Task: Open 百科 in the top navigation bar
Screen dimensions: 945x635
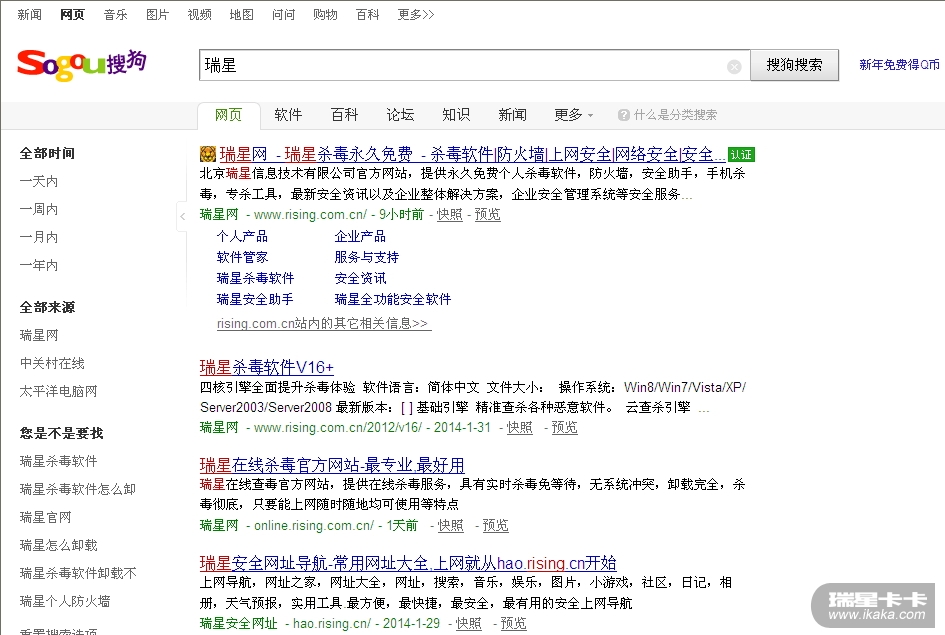Action: [x=367, y=14]
